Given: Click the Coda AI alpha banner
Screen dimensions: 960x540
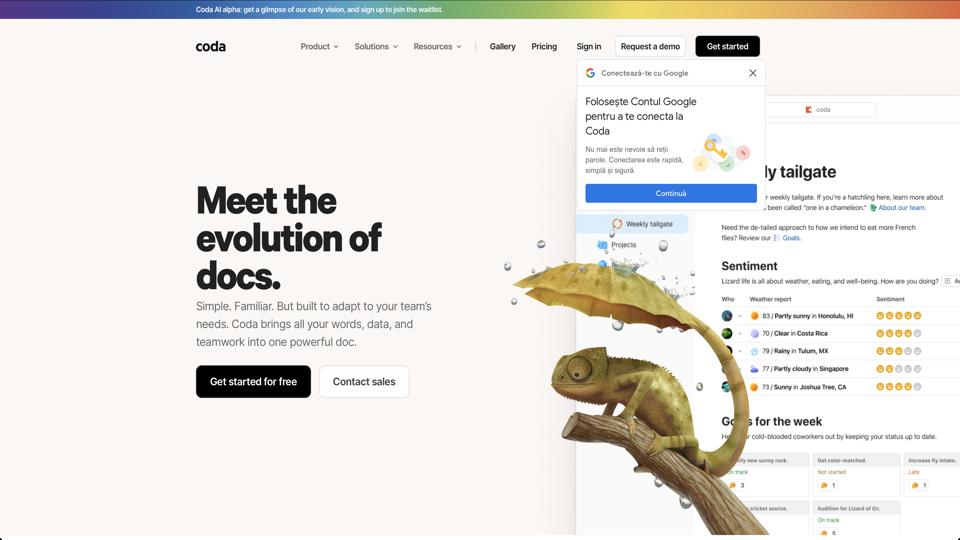Looking at the screenshot, I should 319,9.
